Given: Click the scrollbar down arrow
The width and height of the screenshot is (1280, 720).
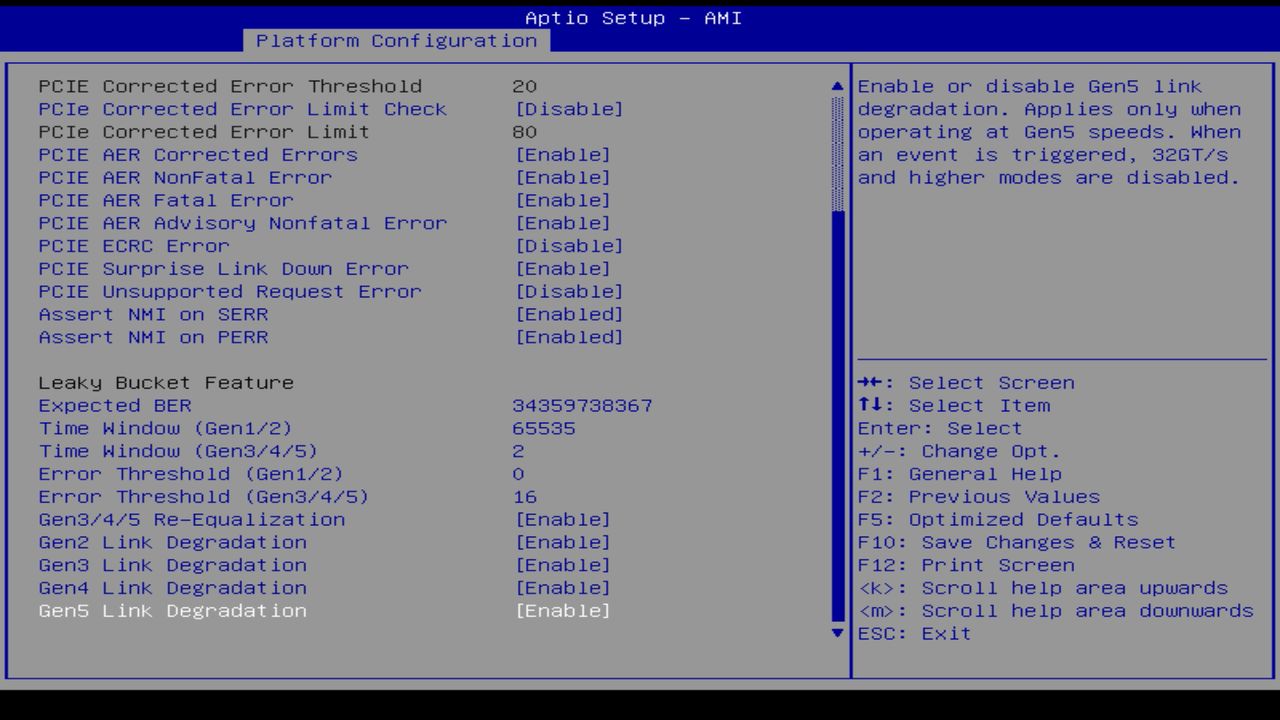Looking at the screenshot, I should coord(836,633).
